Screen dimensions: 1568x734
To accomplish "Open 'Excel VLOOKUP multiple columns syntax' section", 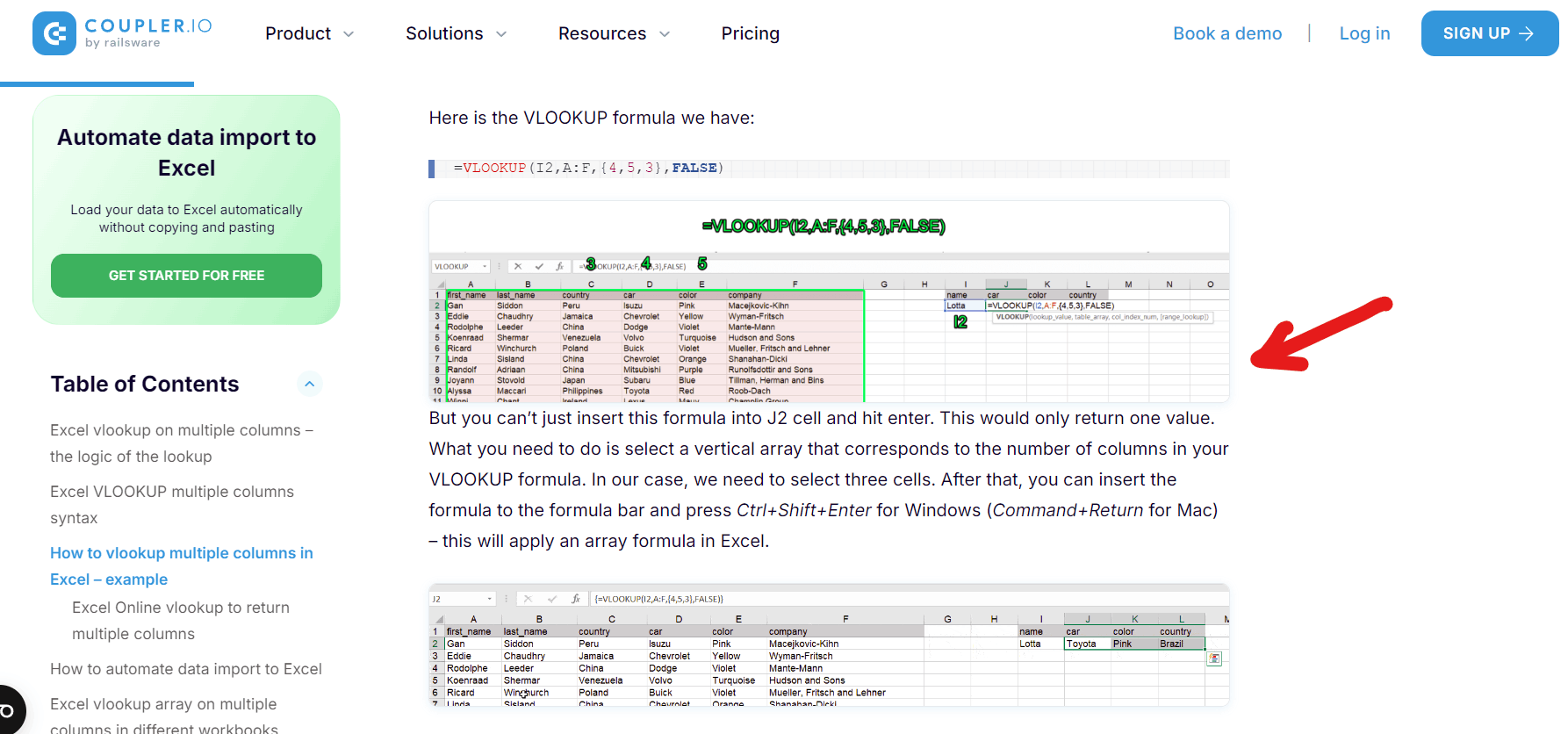I will pyautogui.click(x=172, y=505).
